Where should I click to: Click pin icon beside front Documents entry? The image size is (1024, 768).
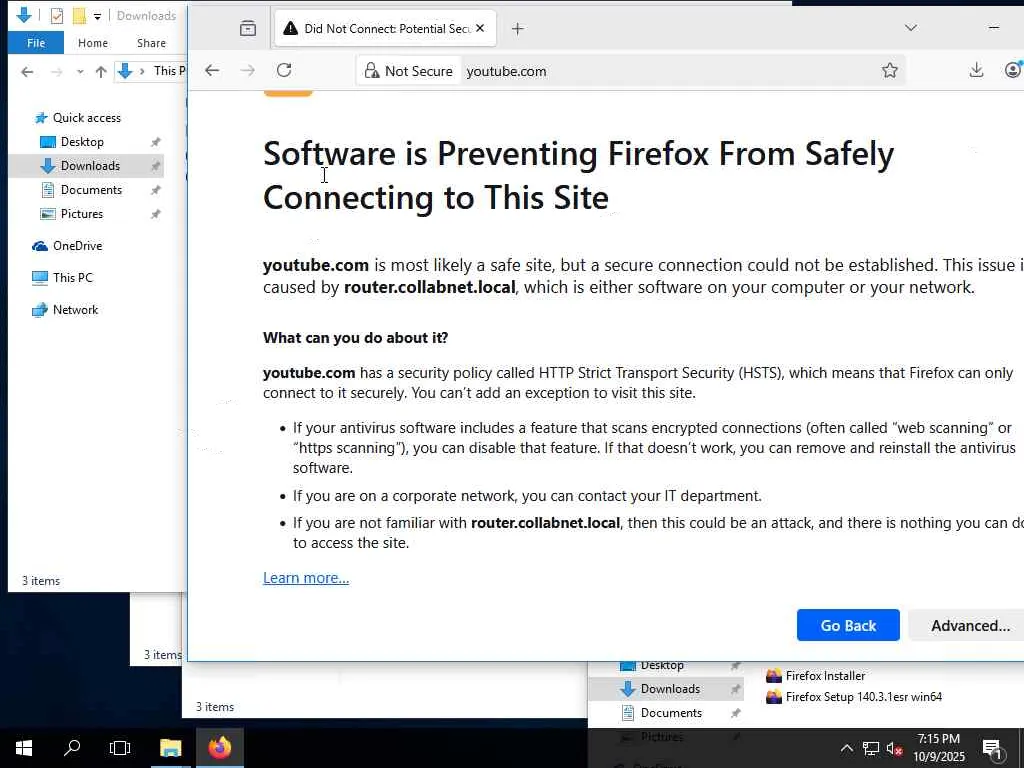point(155,190)
